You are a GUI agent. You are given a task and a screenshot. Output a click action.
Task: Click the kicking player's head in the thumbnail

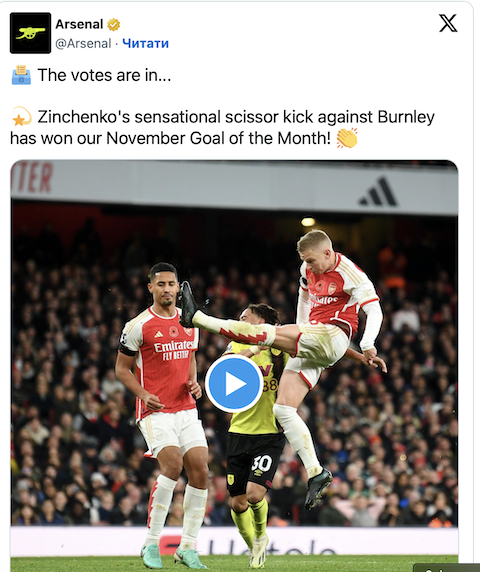(x=316, y=247)
